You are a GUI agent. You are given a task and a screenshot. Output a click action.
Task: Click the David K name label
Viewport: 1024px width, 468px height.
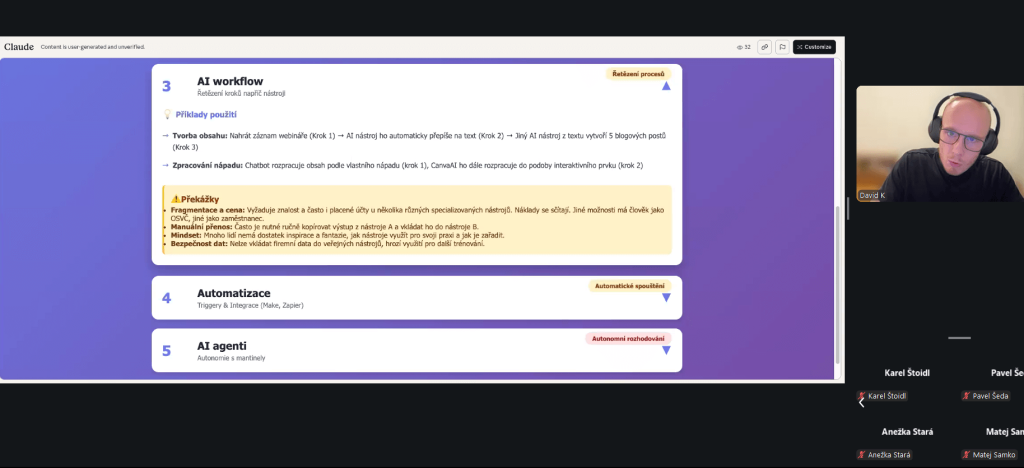tap(872, 195)
